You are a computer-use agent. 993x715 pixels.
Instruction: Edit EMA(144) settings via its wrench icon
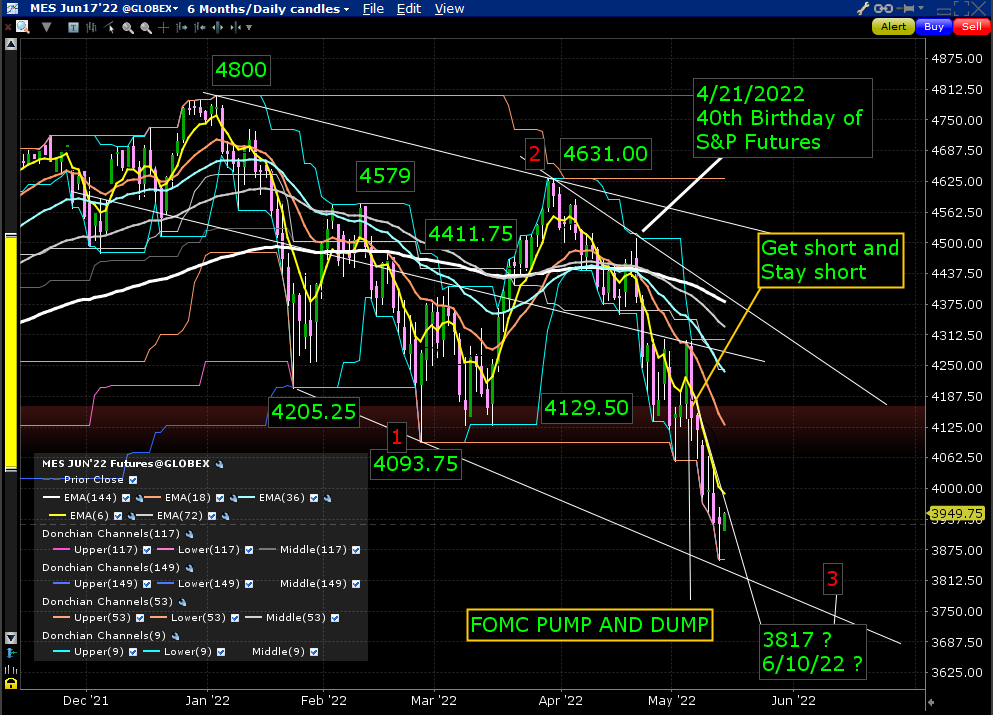pyautogui.click(x=139, y=498)
